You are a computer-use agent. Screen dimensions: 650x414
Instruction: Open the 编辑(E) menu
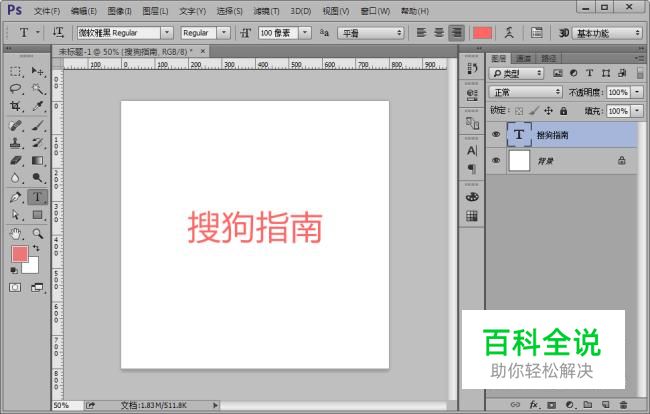click(x=83, y=11)
